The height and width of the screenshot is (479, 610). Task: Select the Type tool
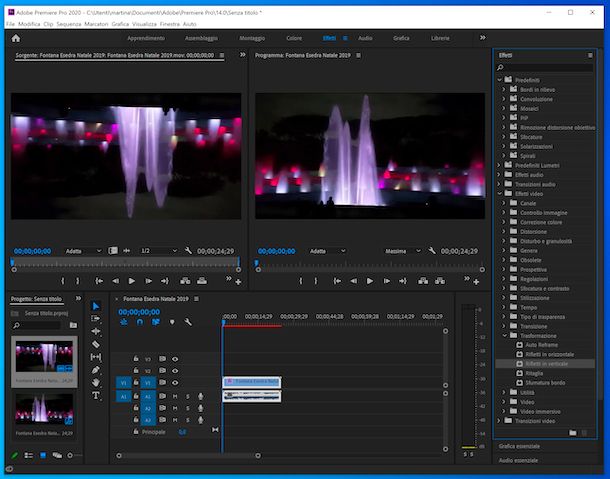coord(96,395)
